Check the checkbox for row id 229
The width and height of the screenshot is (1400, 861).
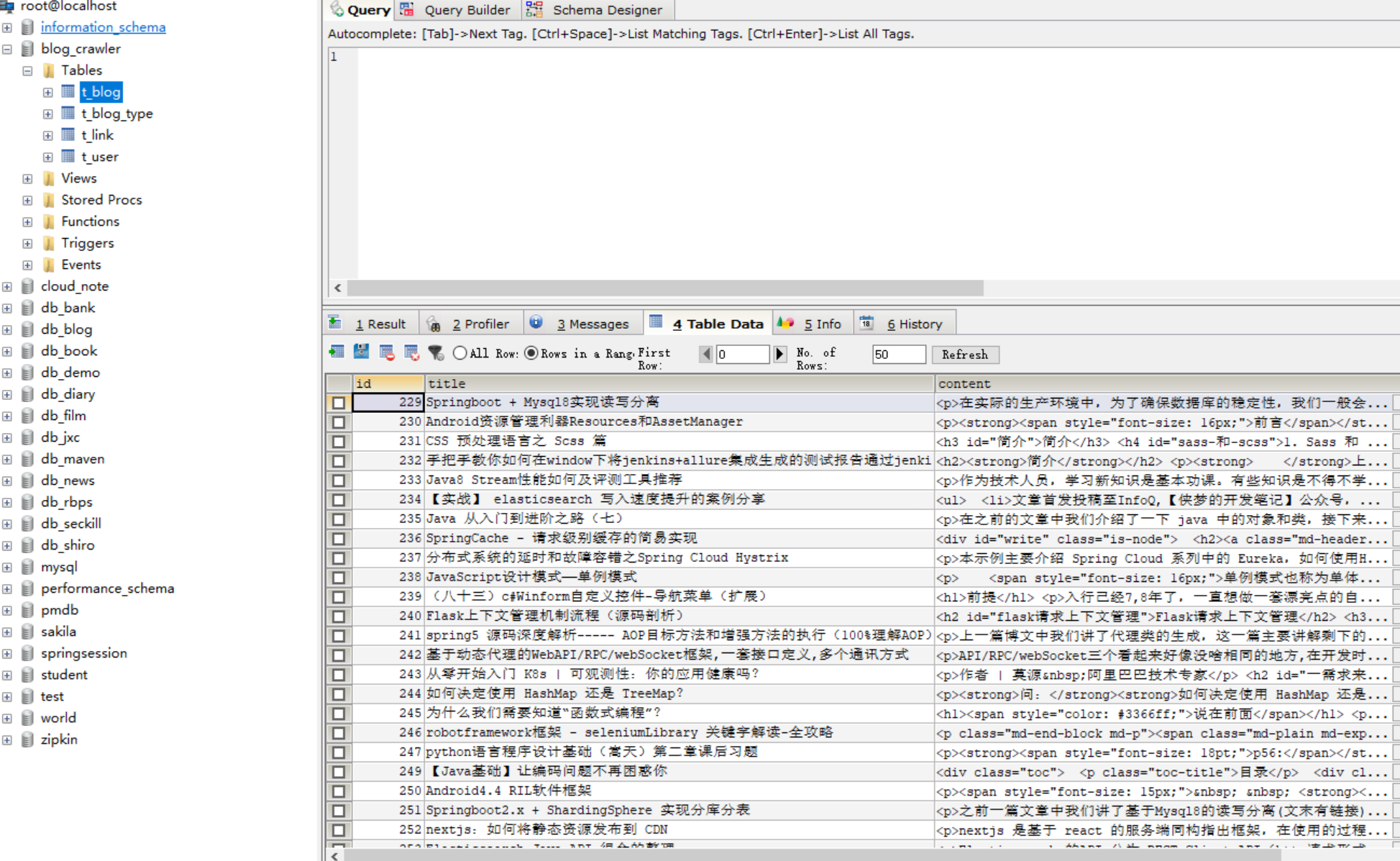pyautogui.click(x=339, y=403)
